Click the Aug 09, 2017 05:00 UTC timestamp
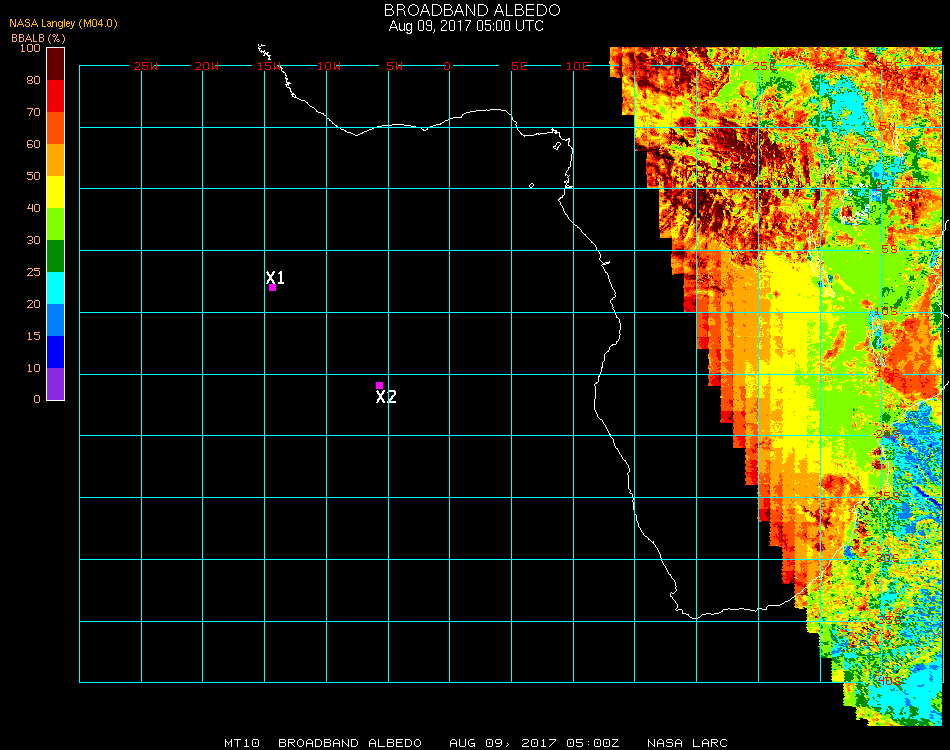950x750 pixels. point(466,26)
